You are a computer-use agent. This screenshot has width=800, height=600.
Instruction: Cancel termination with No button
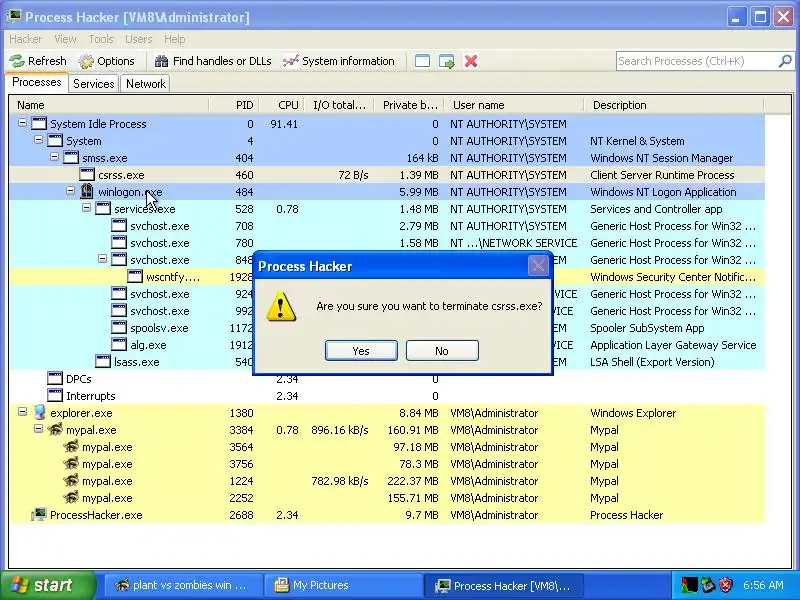442,351
